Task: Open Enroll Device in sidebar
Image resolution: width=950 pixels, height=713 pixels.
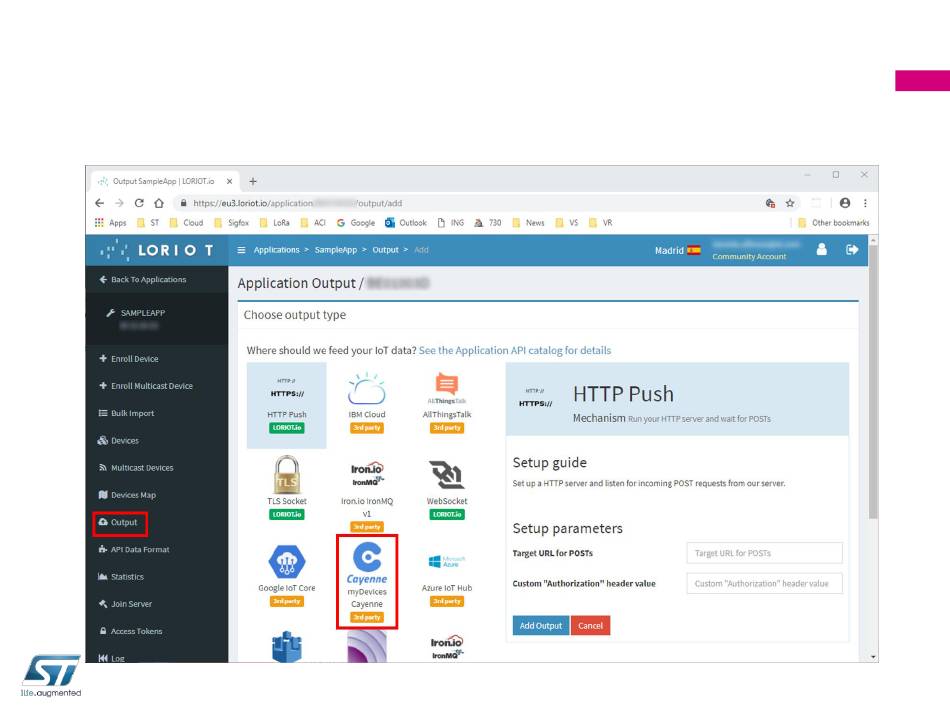Action: 128,359
